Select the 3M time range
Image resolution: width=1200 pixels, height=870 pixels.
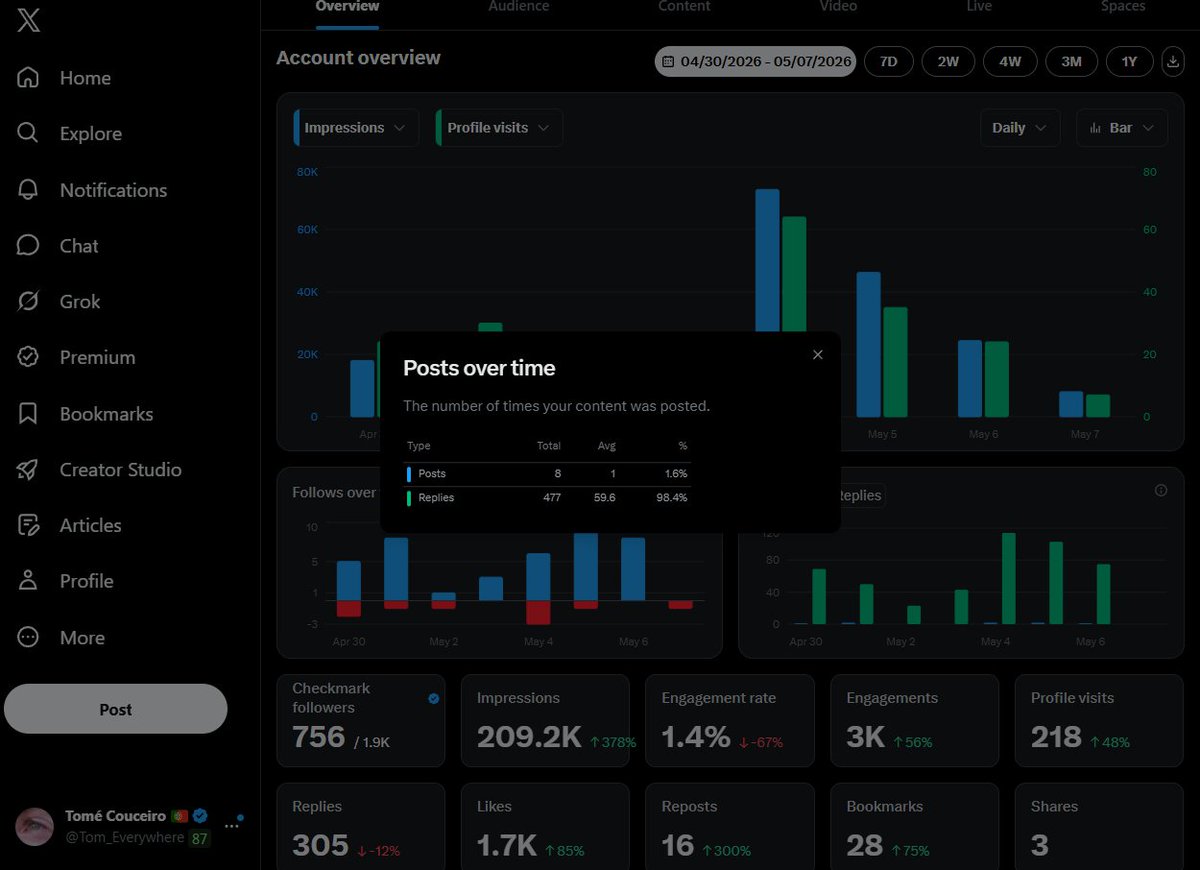click(1071, 62)
